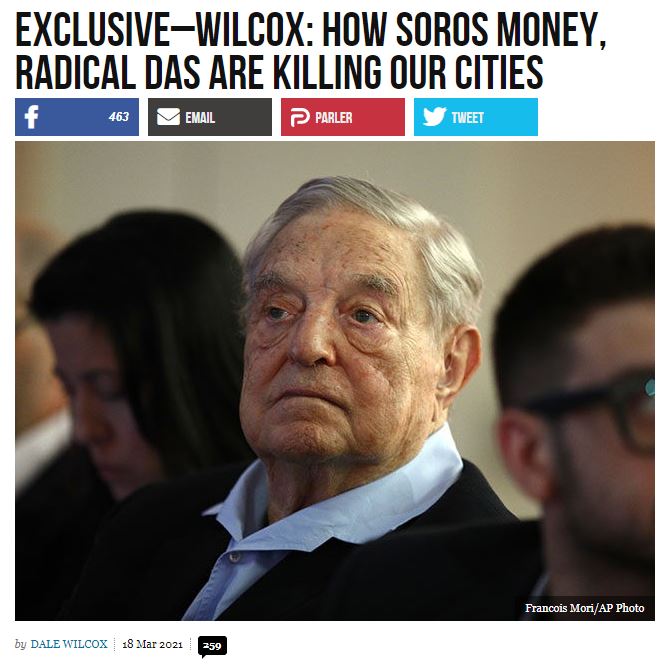This screenshot has height=665, width=665.
Task: Click the Francois Mori/AP Photo credit
Action: pos(584,608)
